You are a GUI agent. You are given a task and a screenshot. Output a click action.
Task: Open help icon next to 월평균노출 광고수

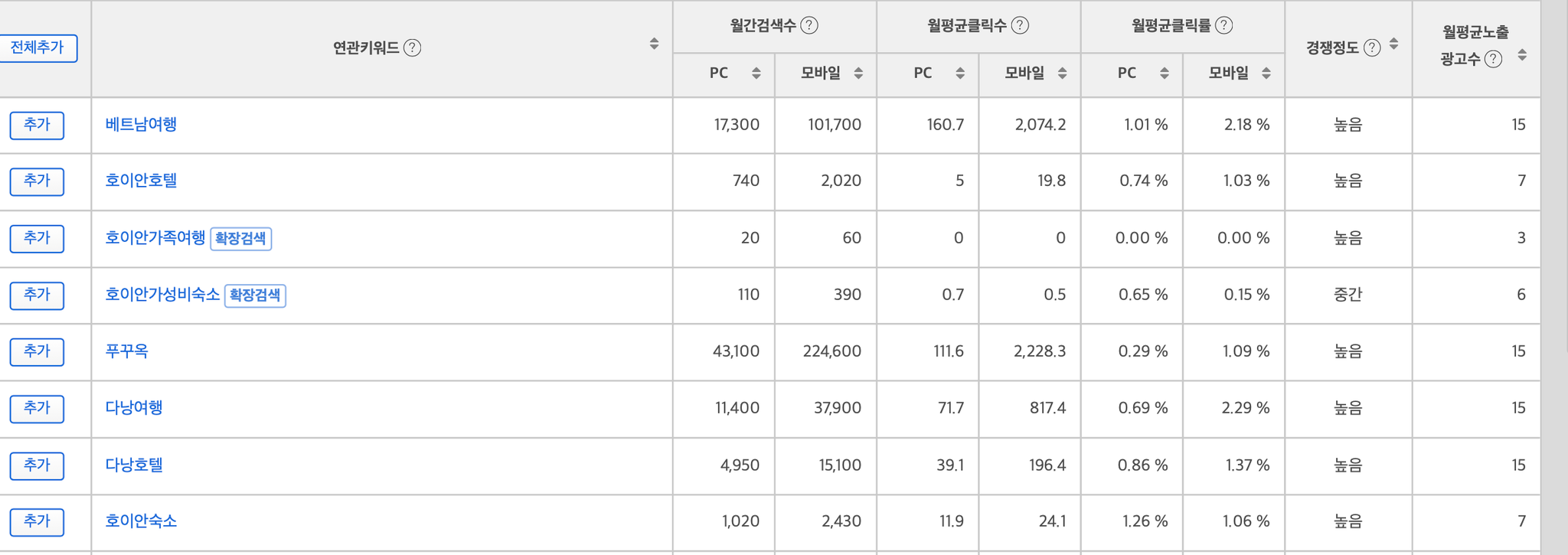pyautogui.click(x=1493, y=60)
